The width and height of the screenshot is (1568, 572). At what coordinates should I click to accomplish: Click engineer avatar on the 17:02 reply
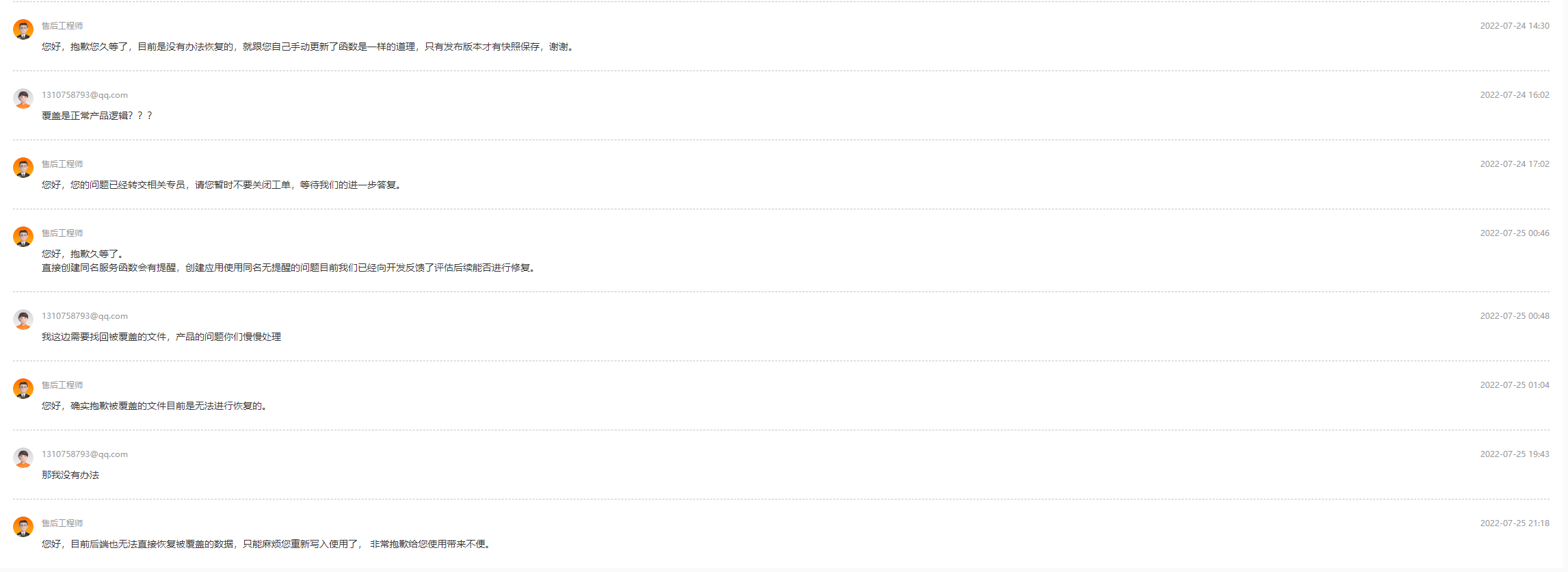click(23, 168)
